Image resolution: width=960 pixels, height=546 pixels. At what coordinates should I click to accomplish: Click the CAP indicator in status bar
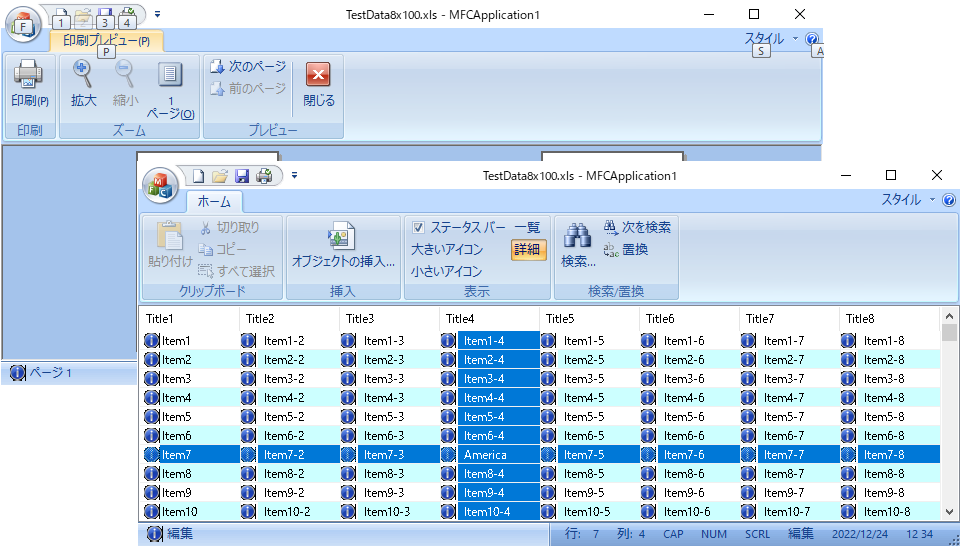point(673,534)
